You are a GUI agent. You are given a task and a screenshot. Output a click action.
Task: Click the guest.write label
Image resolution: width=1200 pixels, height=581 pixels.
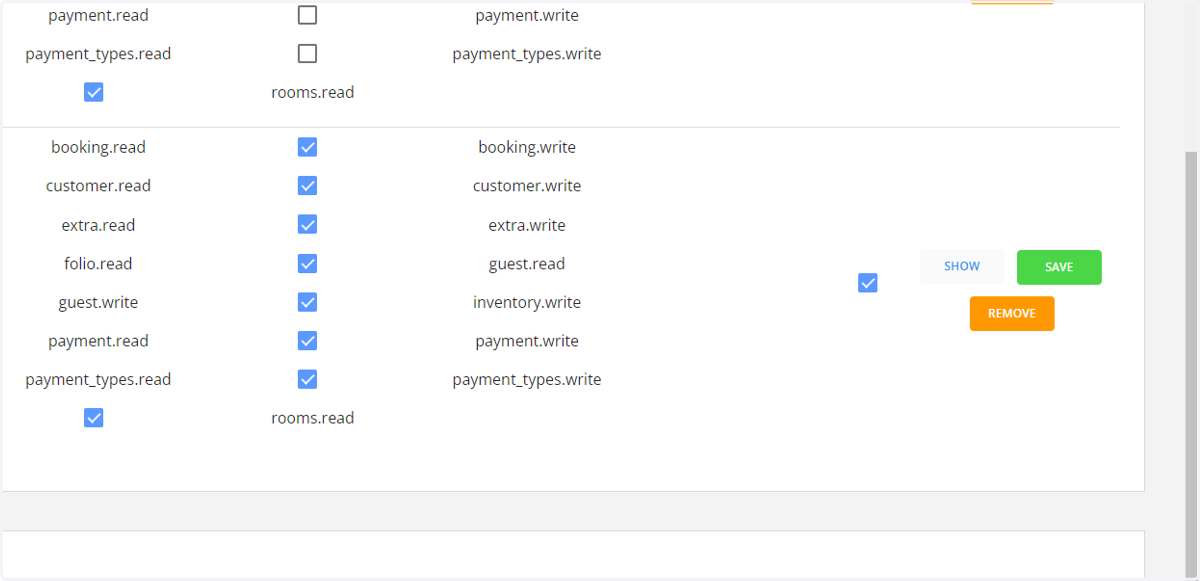click(x=98, y=302)
